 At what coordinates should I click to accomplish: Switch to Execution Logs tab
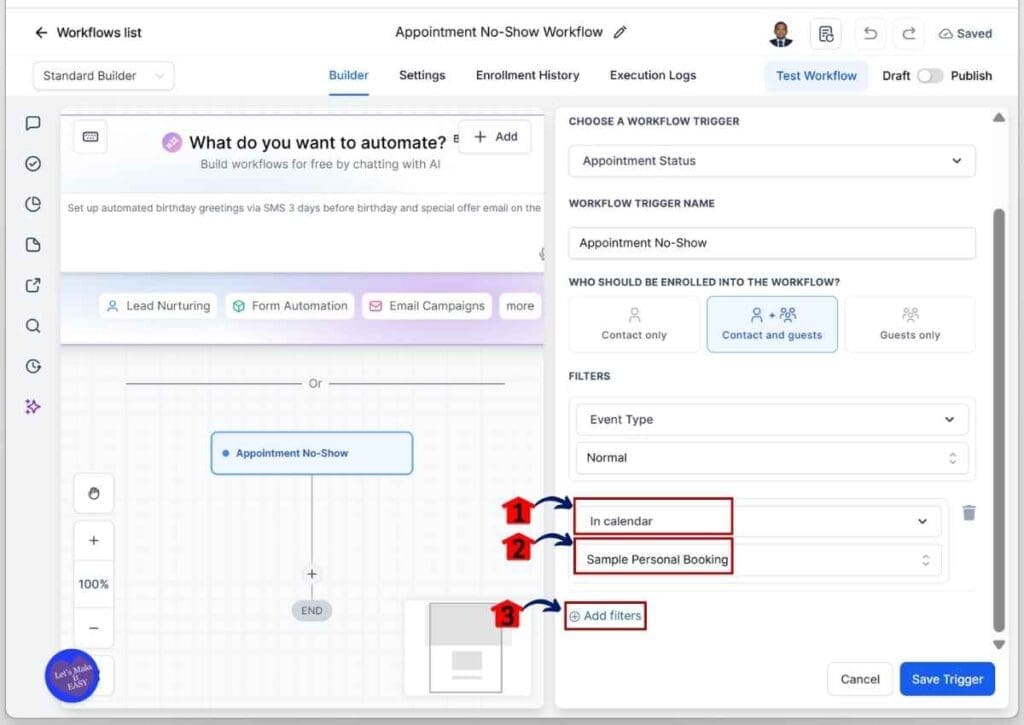click(x=653, y=76)
